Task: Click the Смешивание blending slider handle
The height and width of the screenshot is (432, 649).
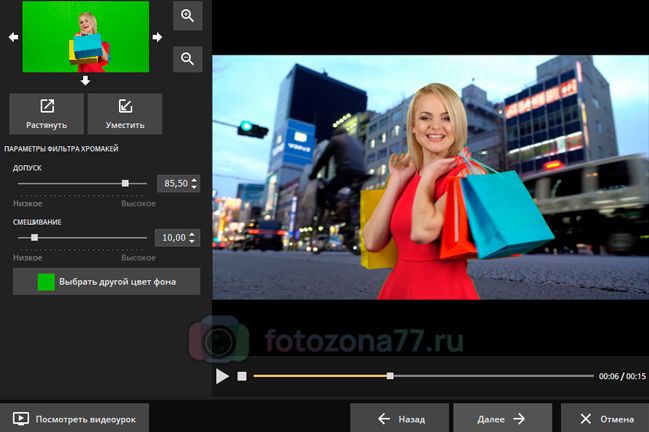Action: (35, 238)
